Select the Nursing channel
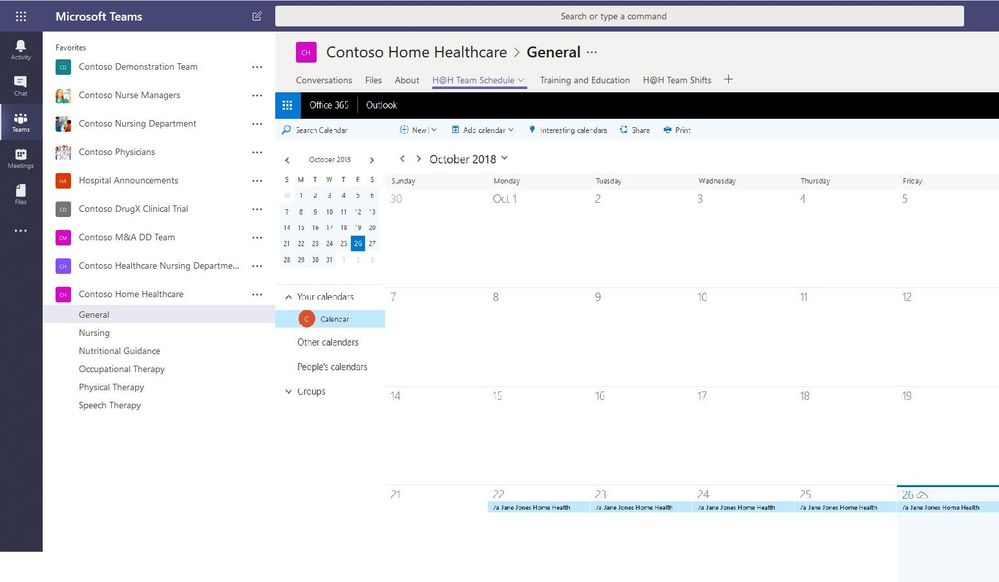This screenshot has width=999, height=582. point(94,333)
